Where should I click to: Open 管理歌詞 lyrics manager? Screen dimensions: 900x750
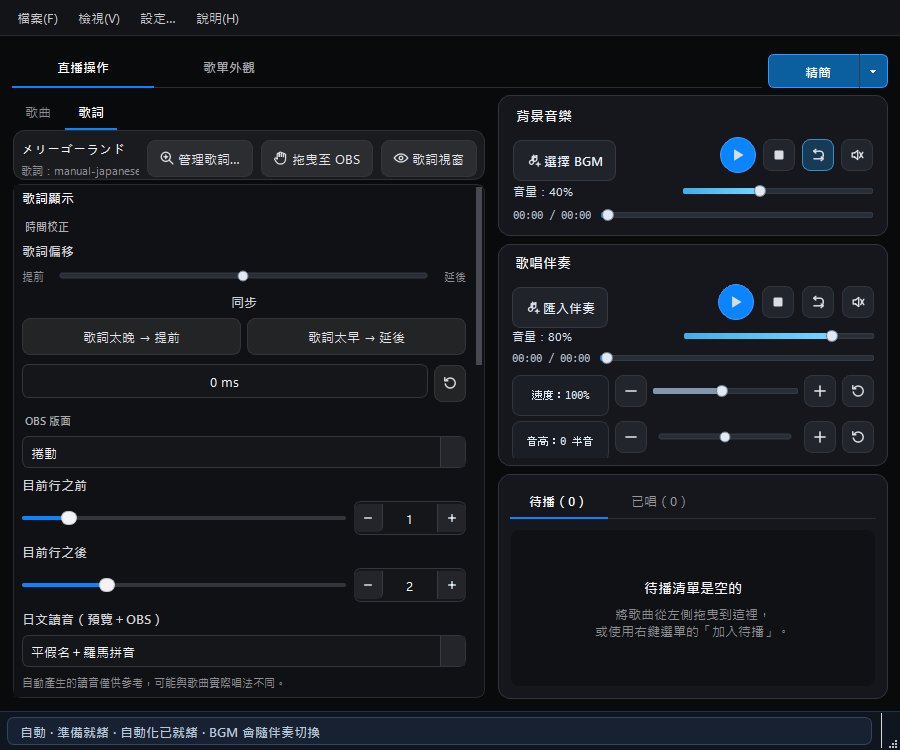(x=200, y=159)
